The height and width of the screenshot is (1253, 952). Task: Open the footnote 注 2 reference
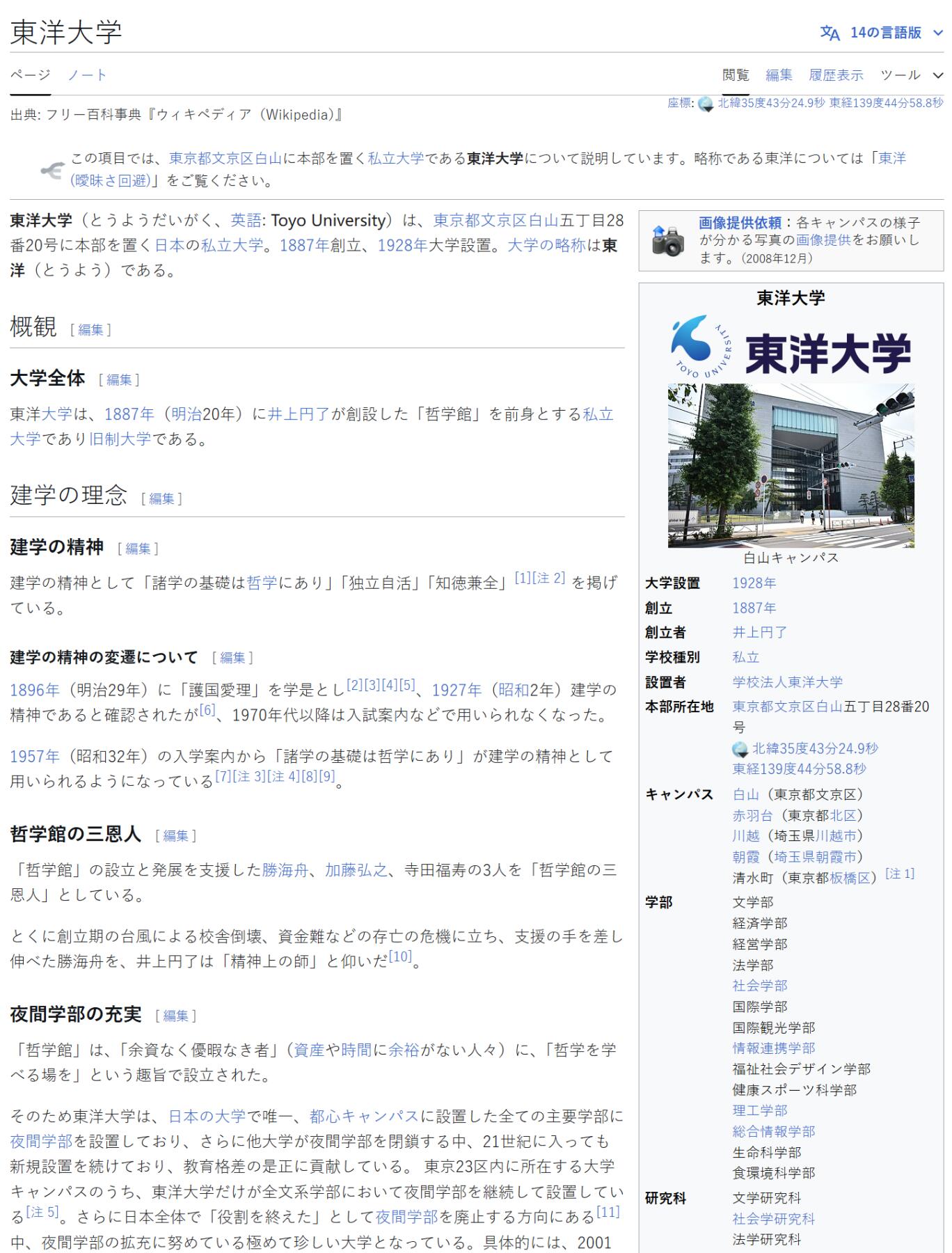click(x=548, y=578)
